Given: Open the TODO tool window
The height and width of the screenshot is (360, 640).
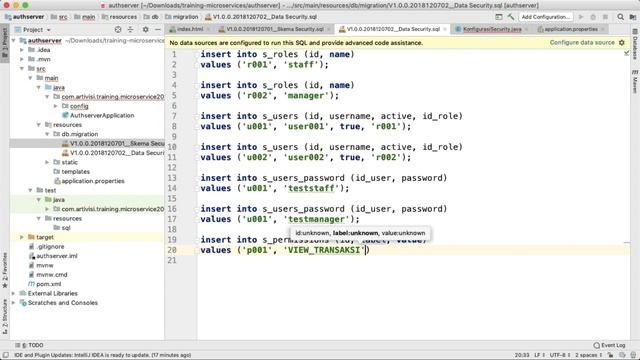Looking at the screenshot, I should point(29,345).
